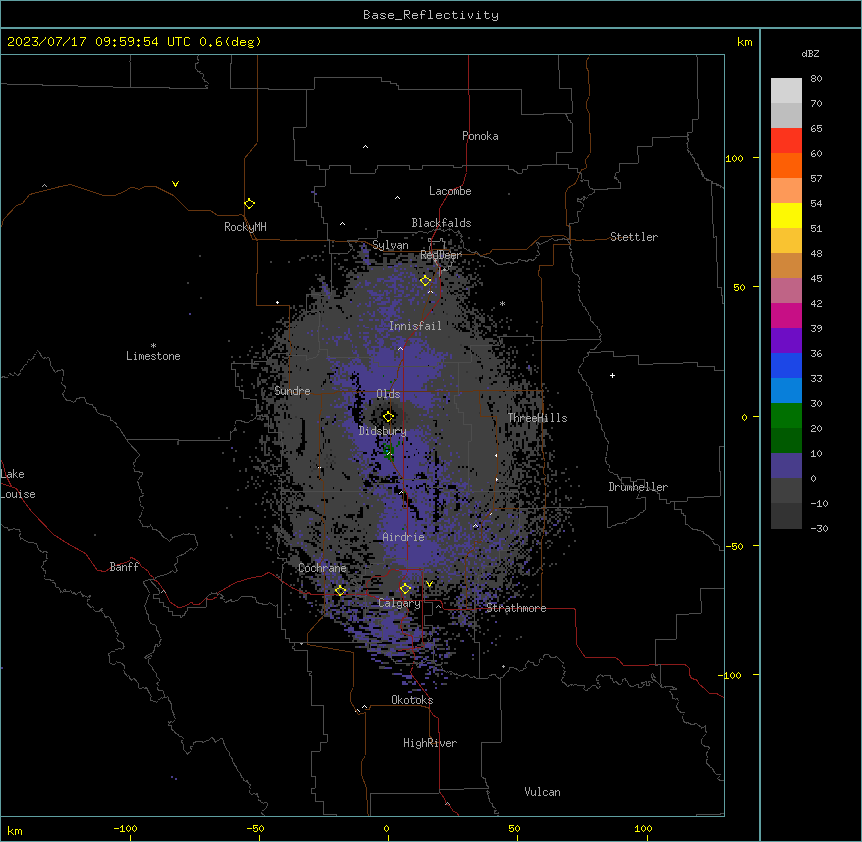Click the yellow station marker near RockyMH
The height and width of the screenshot is (842, 862).
(x=250, y=204)
